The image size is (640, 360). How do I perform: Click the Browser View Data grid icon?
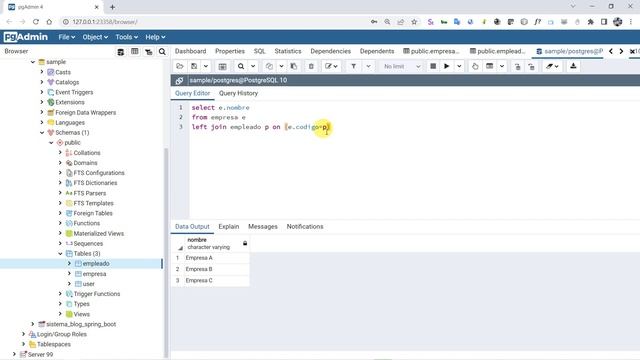[x=135, y=51]
